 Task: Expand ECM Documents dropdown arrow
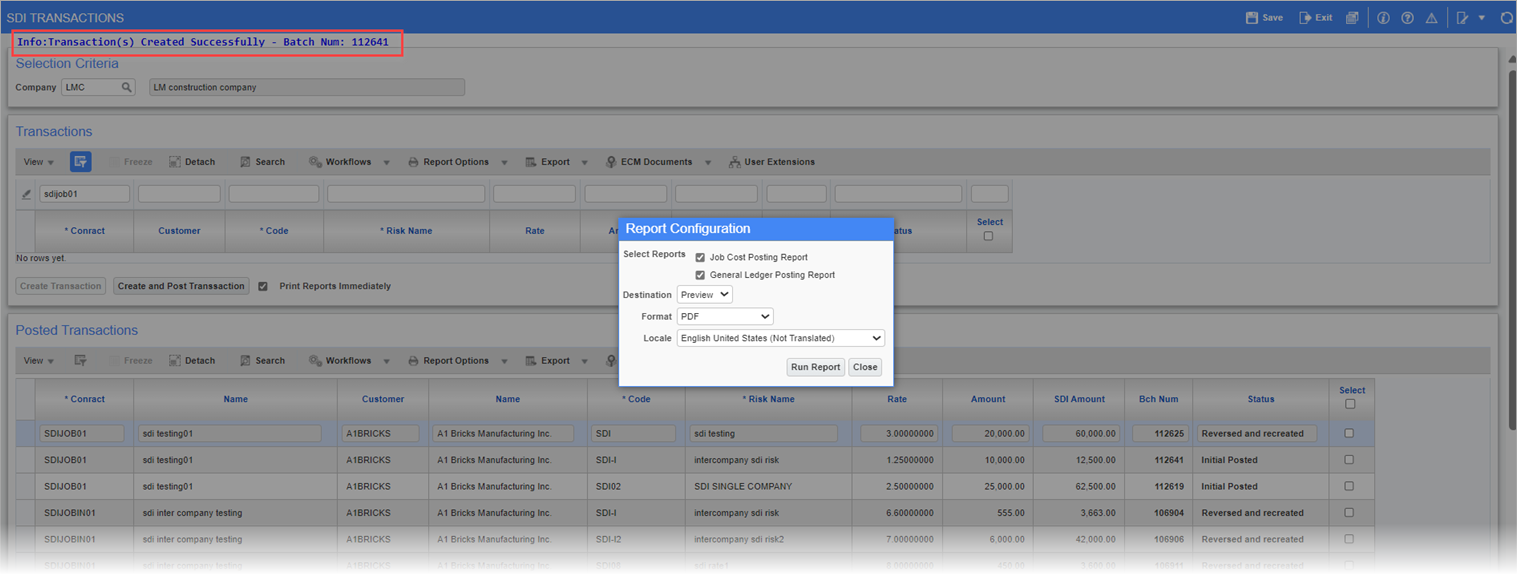(707, 163)
